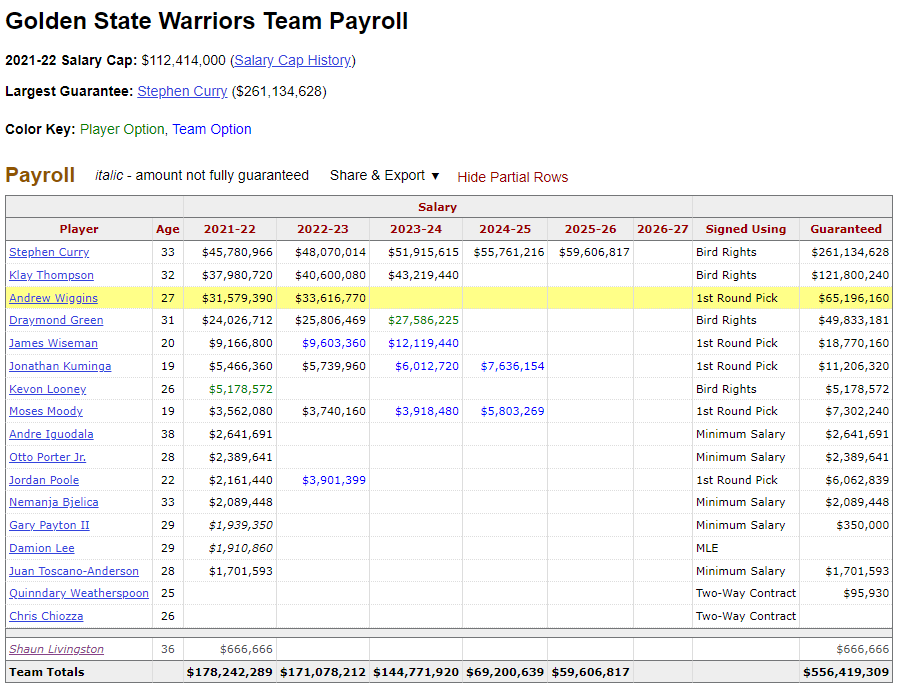Open Klay Thompson's player link
The image size is (901, 690).
[51, 275]
